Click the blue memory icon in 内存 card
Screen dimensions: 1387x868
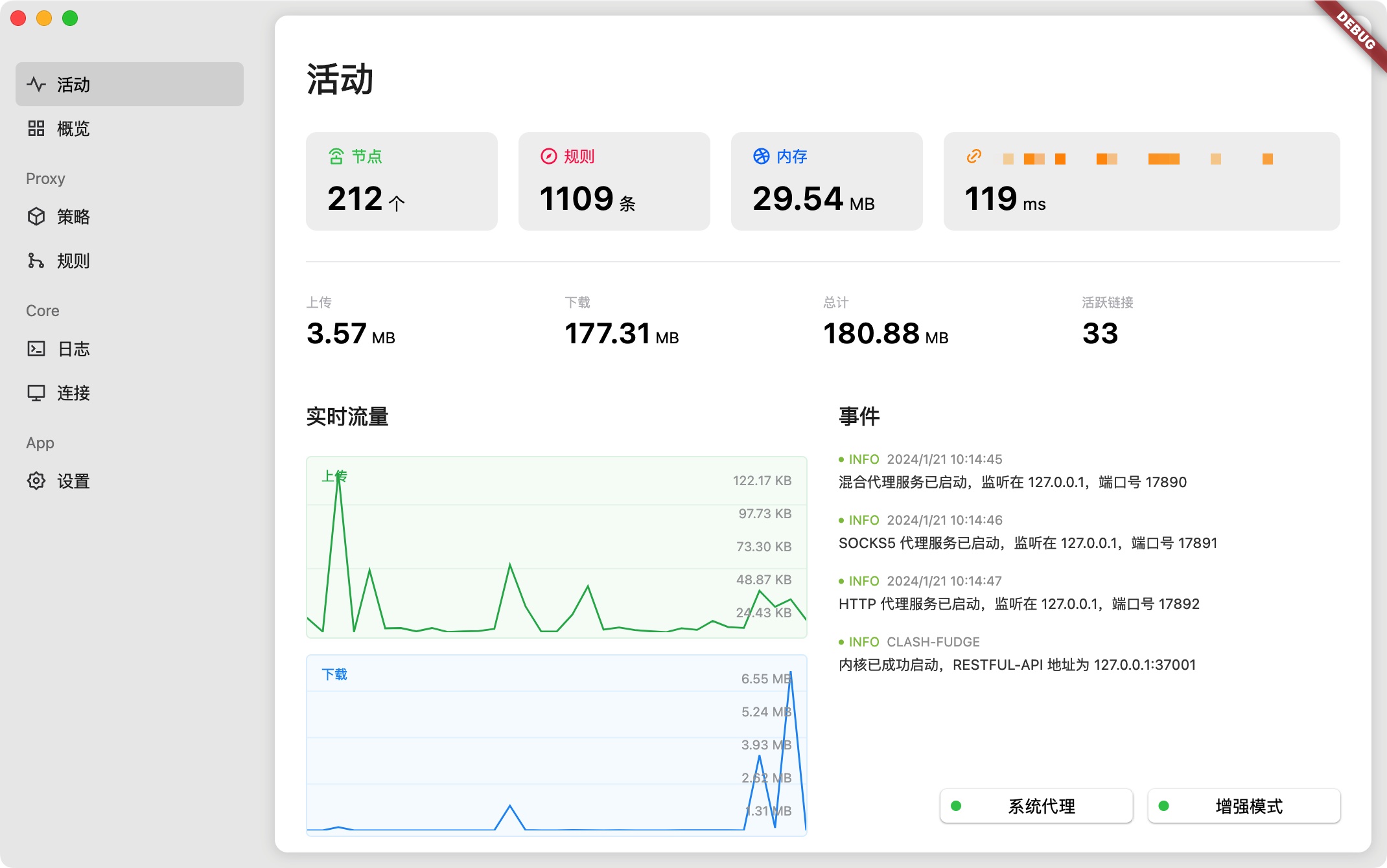click(761, 156)
